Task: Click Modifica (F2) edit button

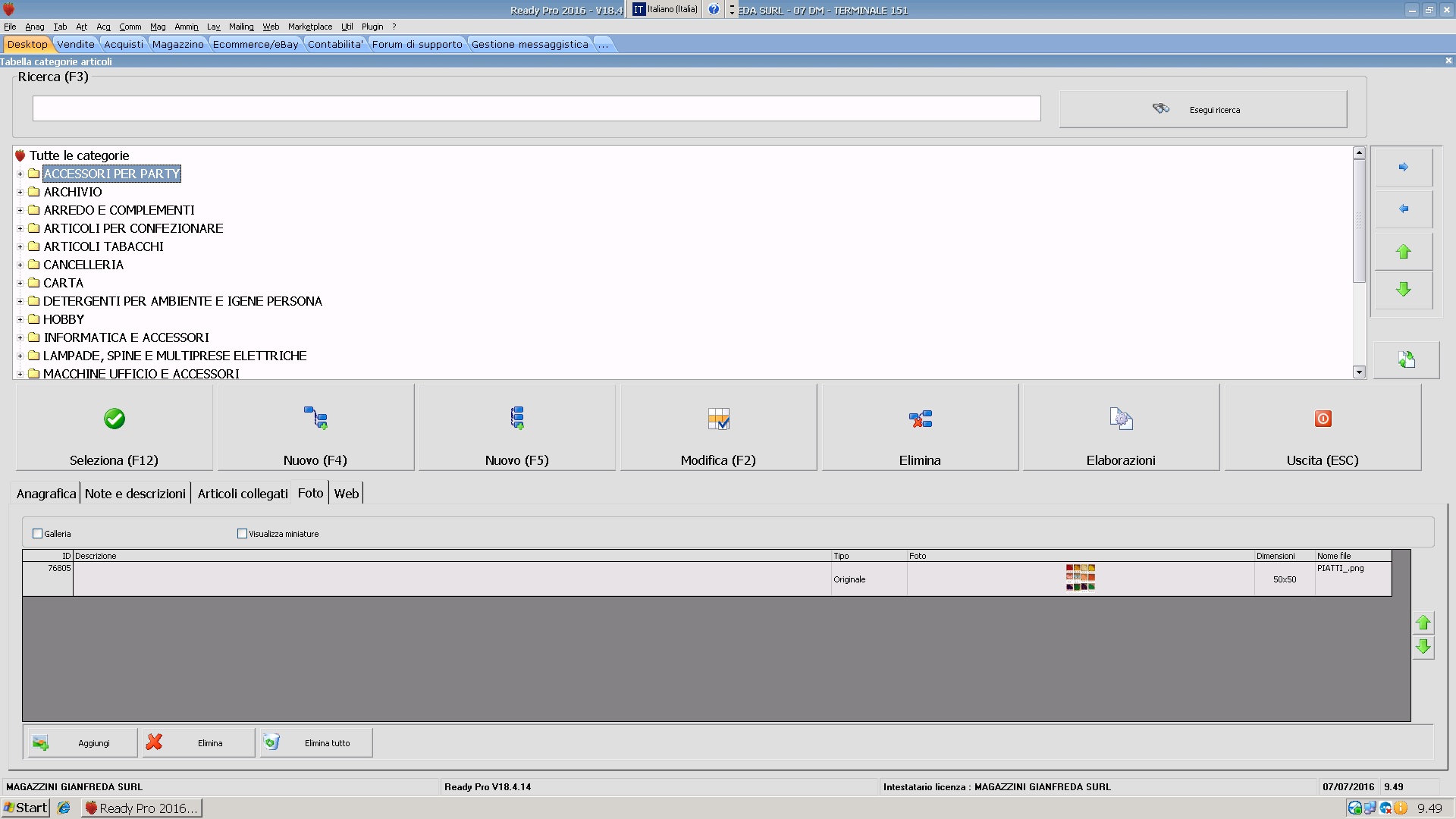Action: 718,428
